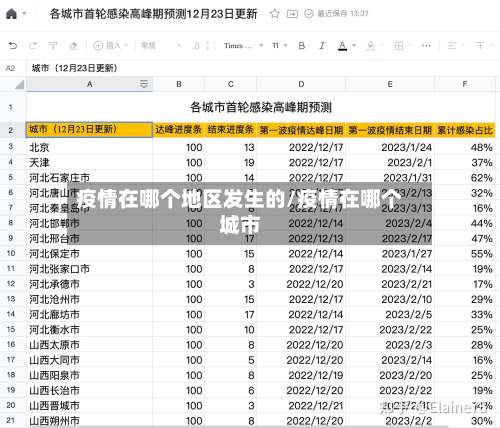Toggle bold formatting

[302, 46]
